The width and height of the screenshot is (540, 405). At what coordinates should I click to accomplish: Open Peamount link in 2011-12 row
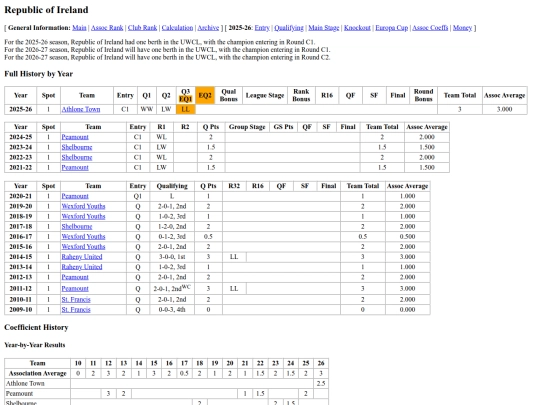75,289
